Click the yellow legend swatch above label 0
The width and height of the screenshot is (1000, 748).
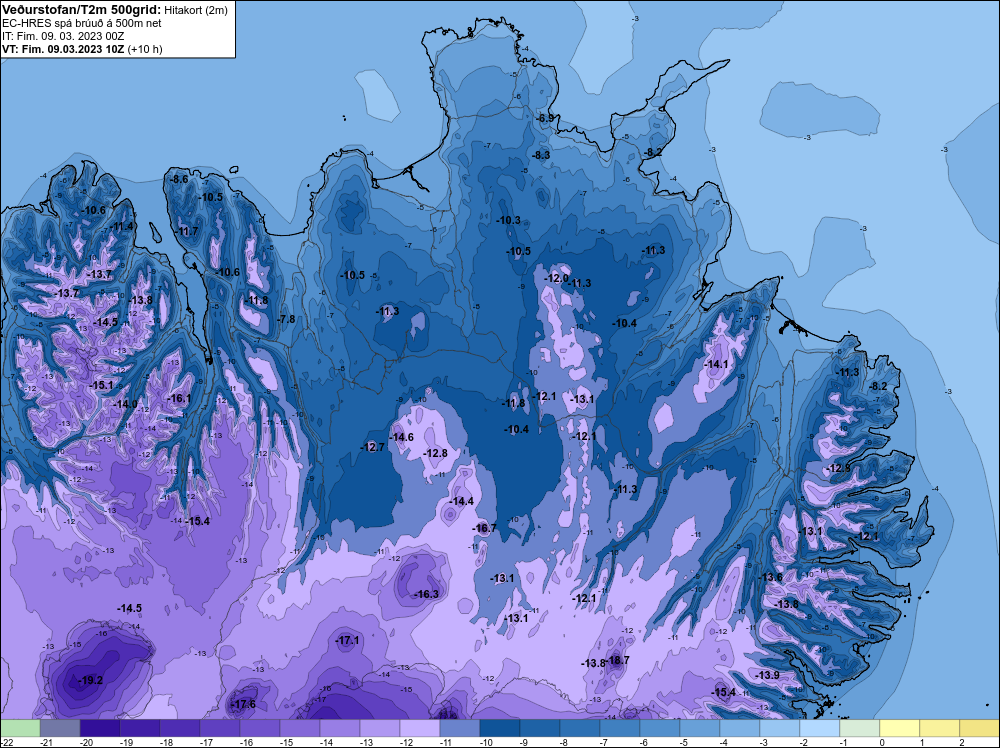tap(900, 728)
